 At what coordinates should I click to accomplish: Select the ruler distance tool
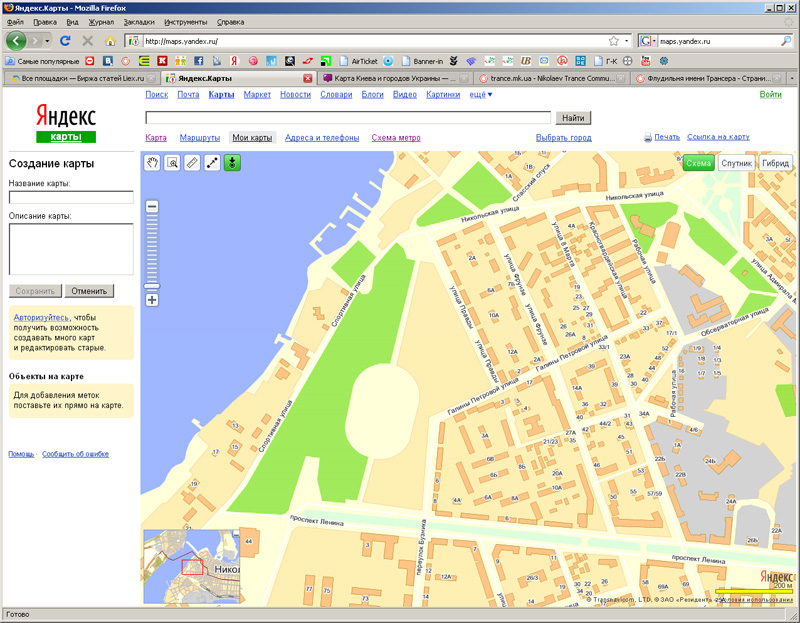point(192,163)
